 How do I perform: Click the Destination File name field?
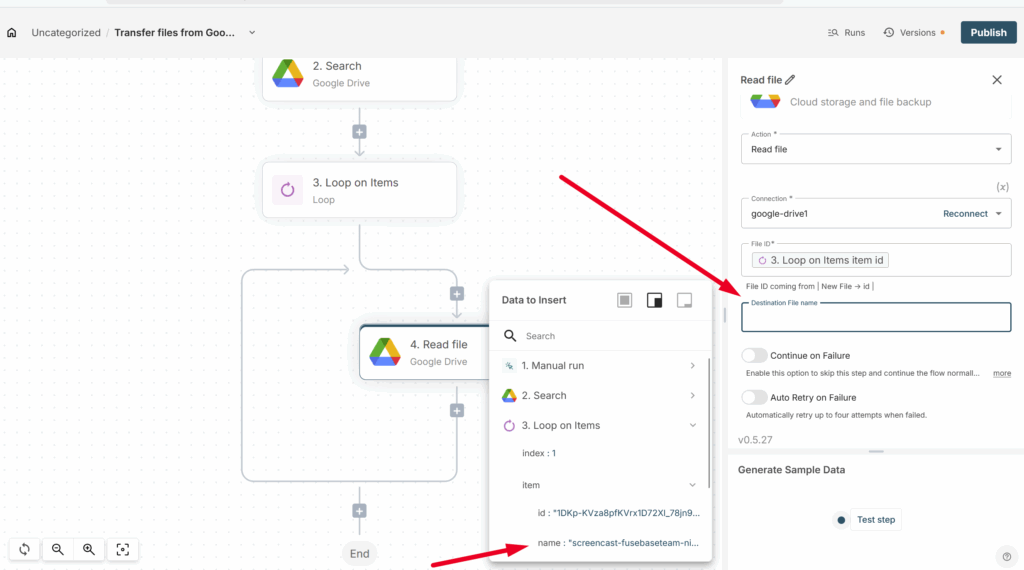pos(875,318)
